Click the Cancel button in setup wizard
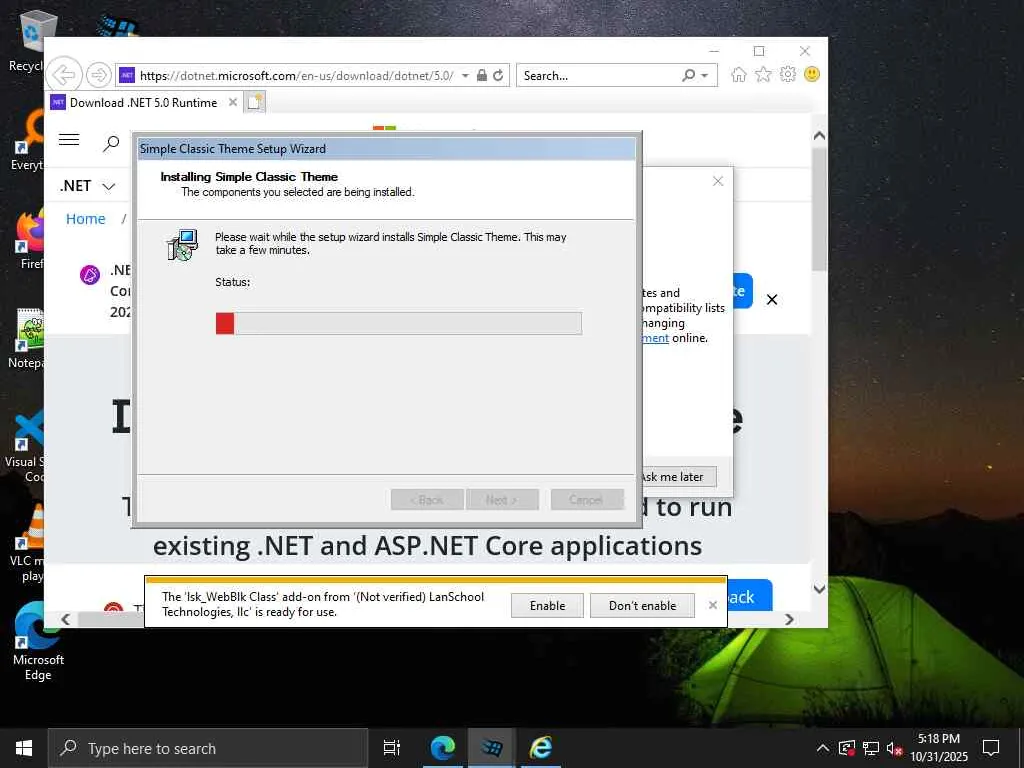 coord(586,500)
